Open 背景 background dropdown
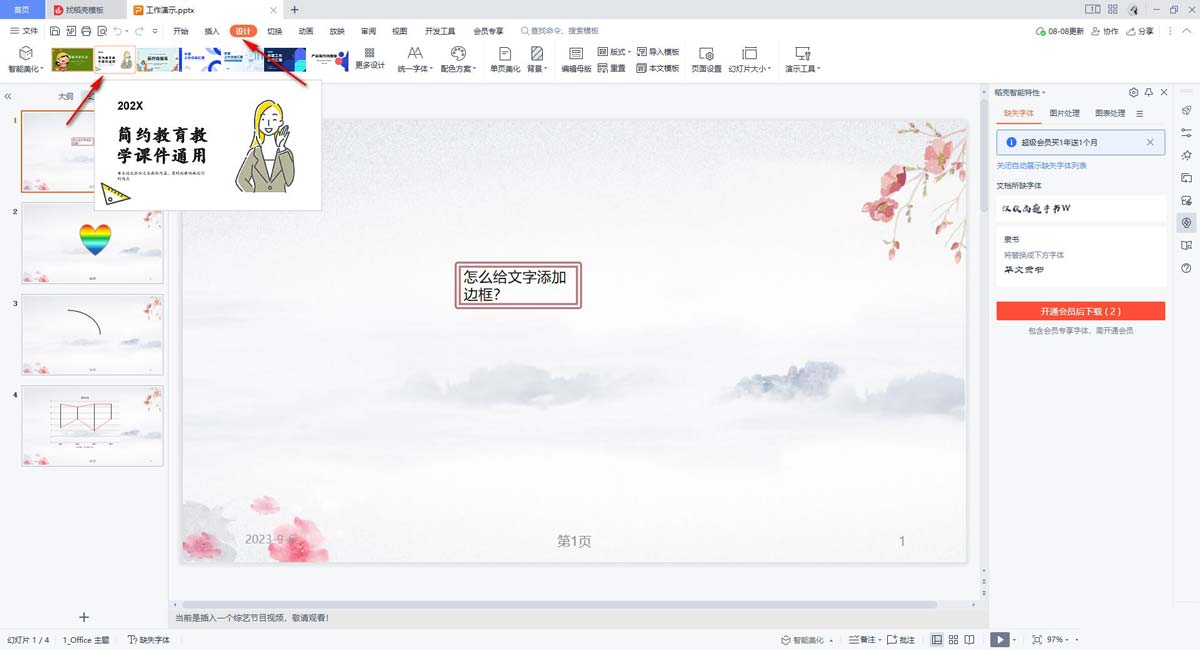The height and width of the screenshot is (650, 1200). tap(538, 59)
